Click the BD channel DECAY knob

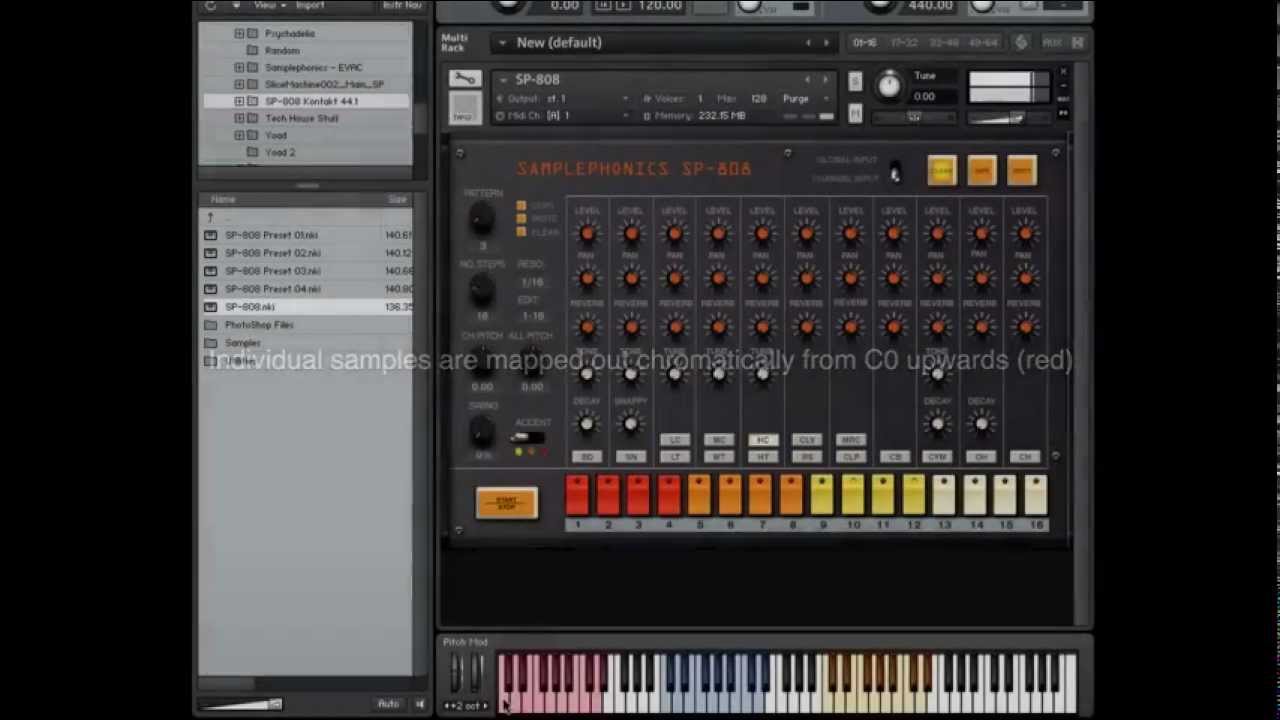(x=587, y=424)
